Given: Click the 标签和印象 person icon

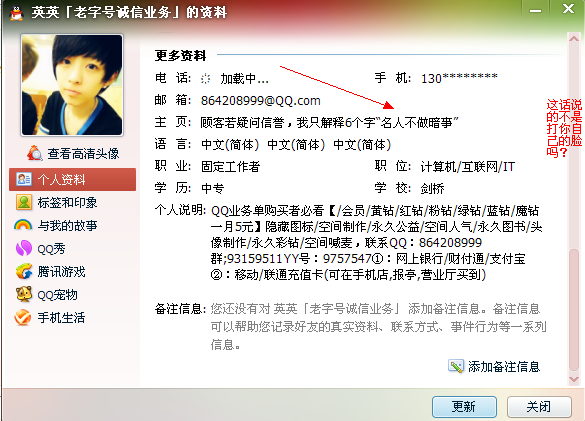Looking at the screenshot, I should [24, 202].
